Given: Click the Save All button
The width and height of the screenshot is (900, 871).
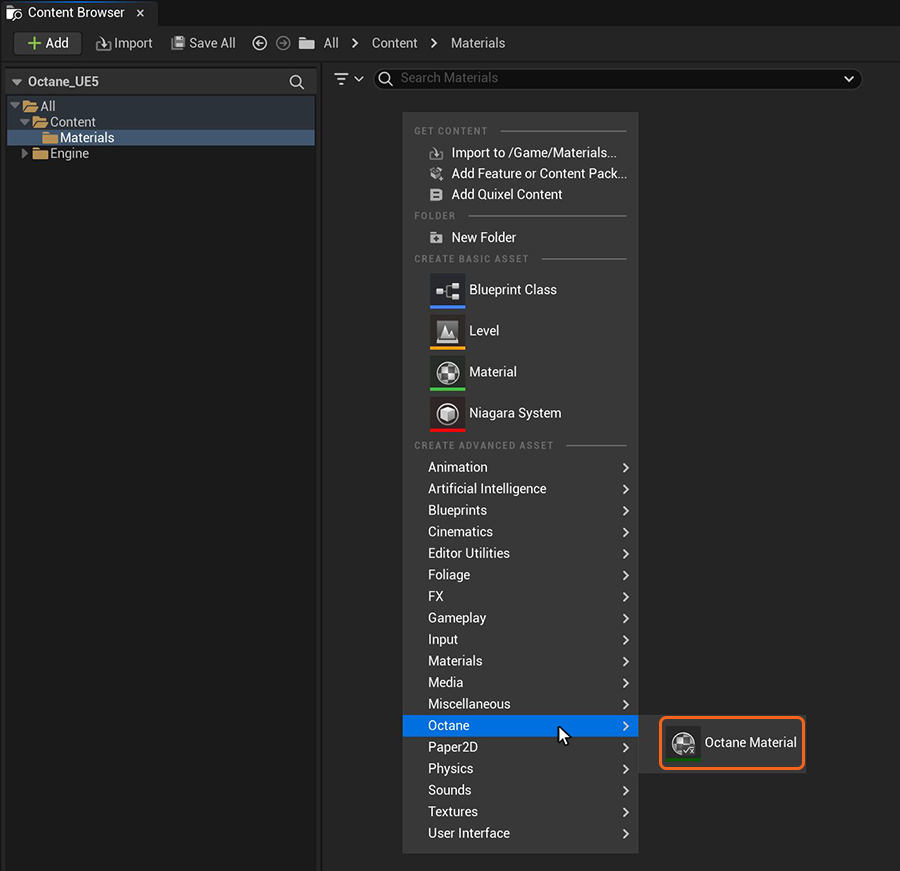Looking at the screenshot, I should click(x=203, y=43).
